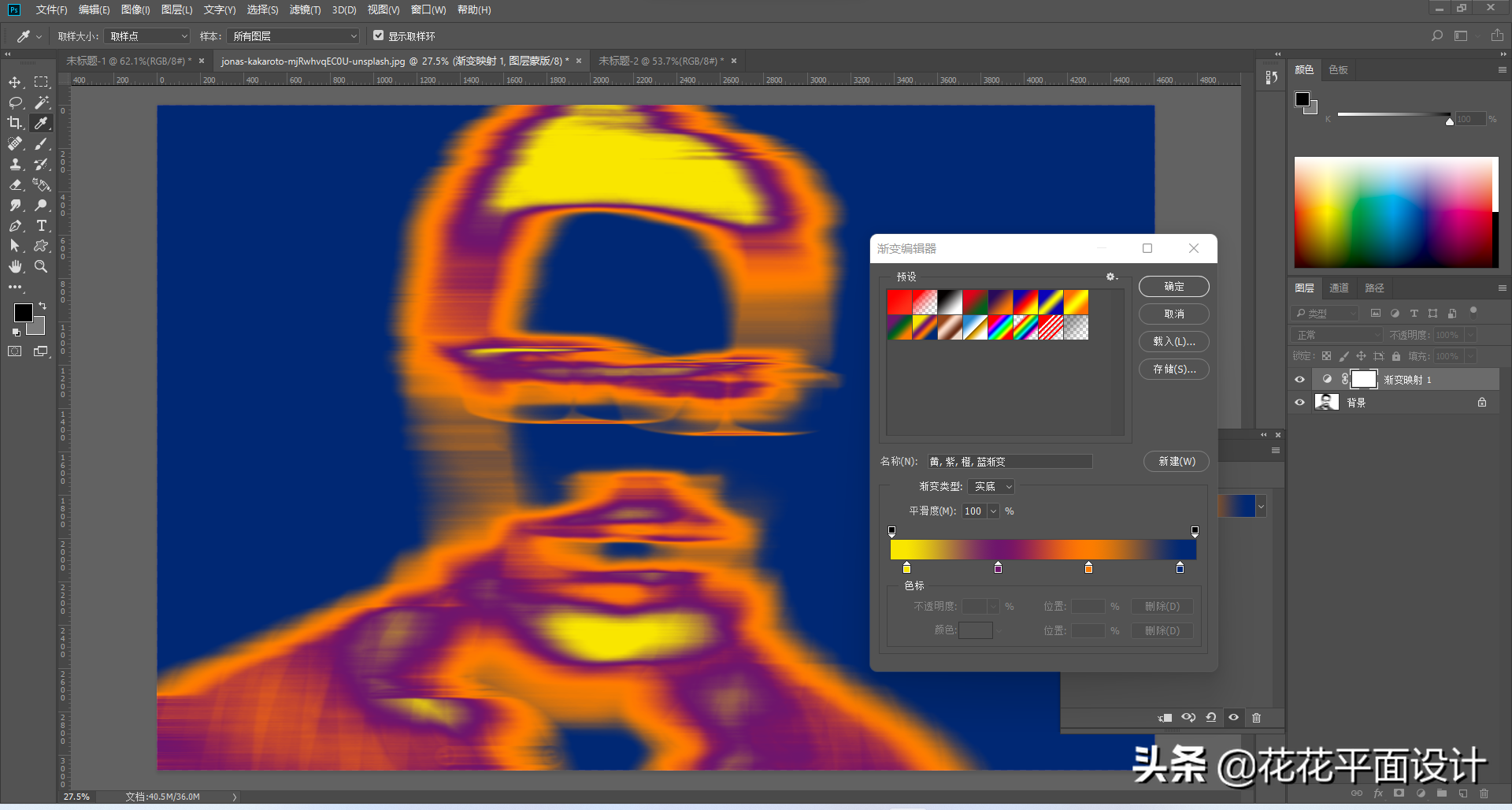1512x810 pixels.
Task: Switch to the 未标题-1 document tab
Action: click(128, 61)
